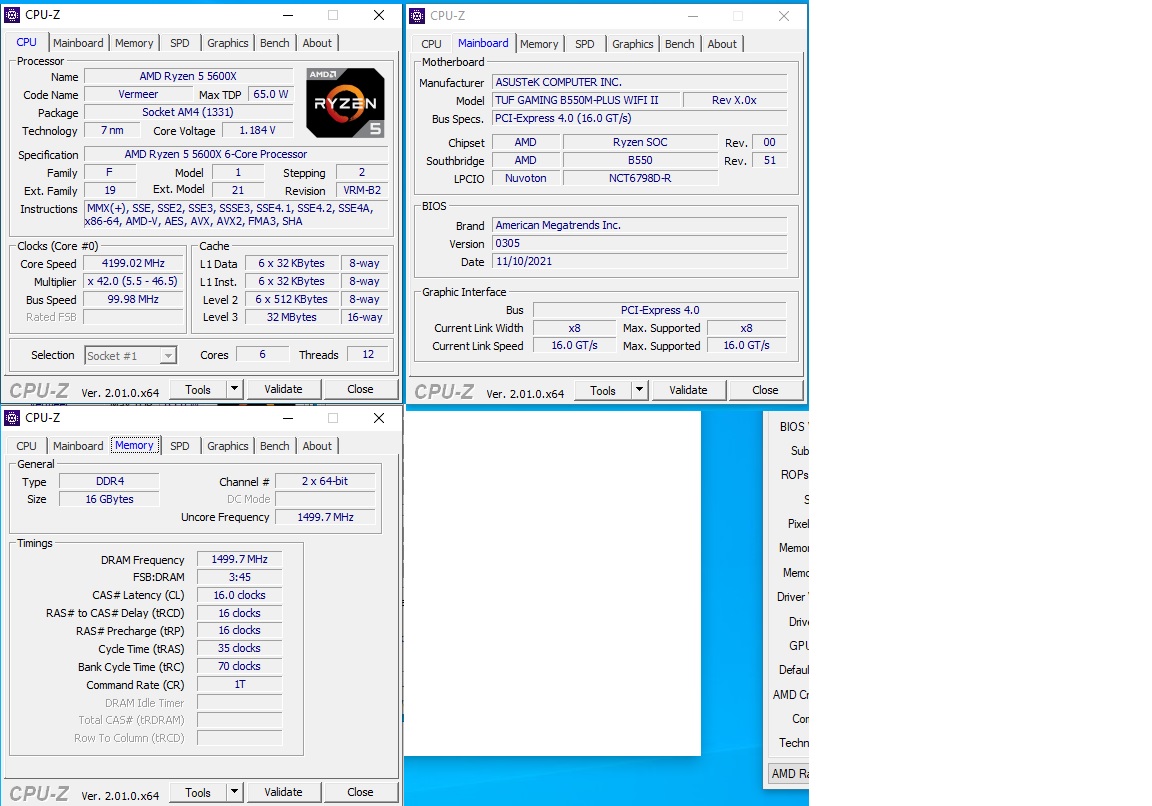Click the Tools button in the Mainboard window

click(602, 391)
